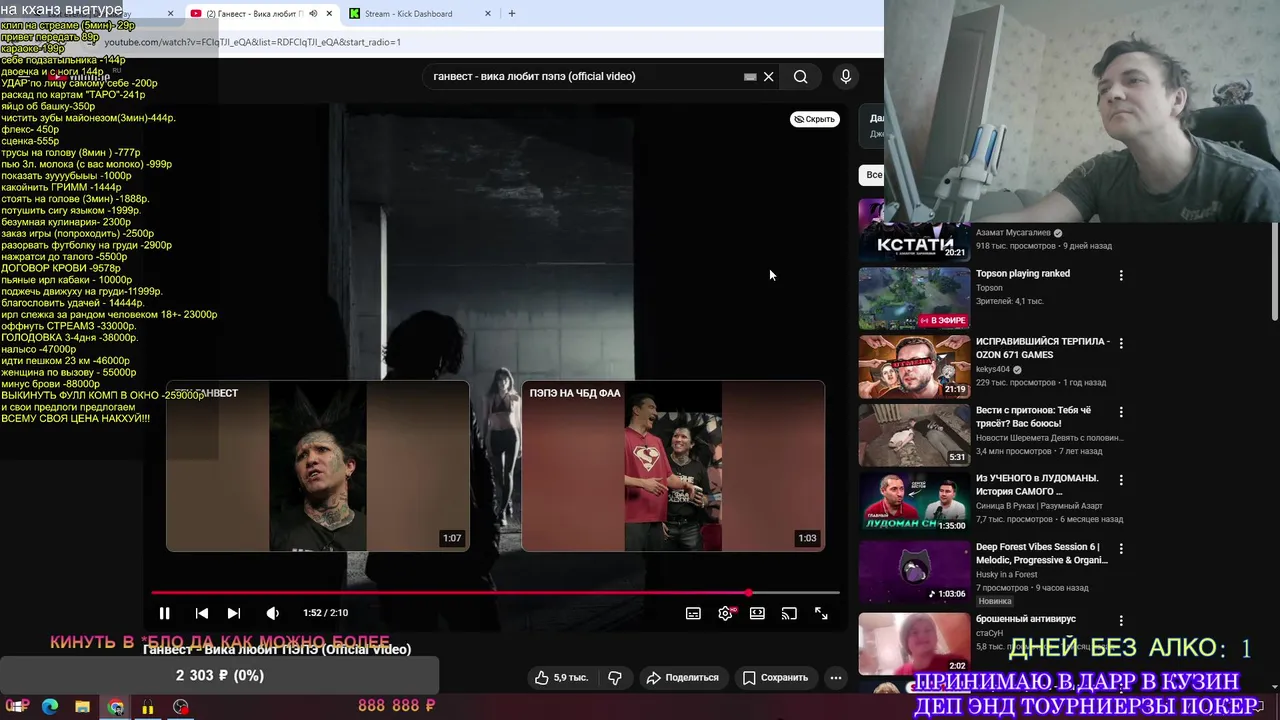Open suggested video ГАНВЕСТ card 1:07
The width and height of the screenshot is (1280, 720).
(x=318, y=466)
